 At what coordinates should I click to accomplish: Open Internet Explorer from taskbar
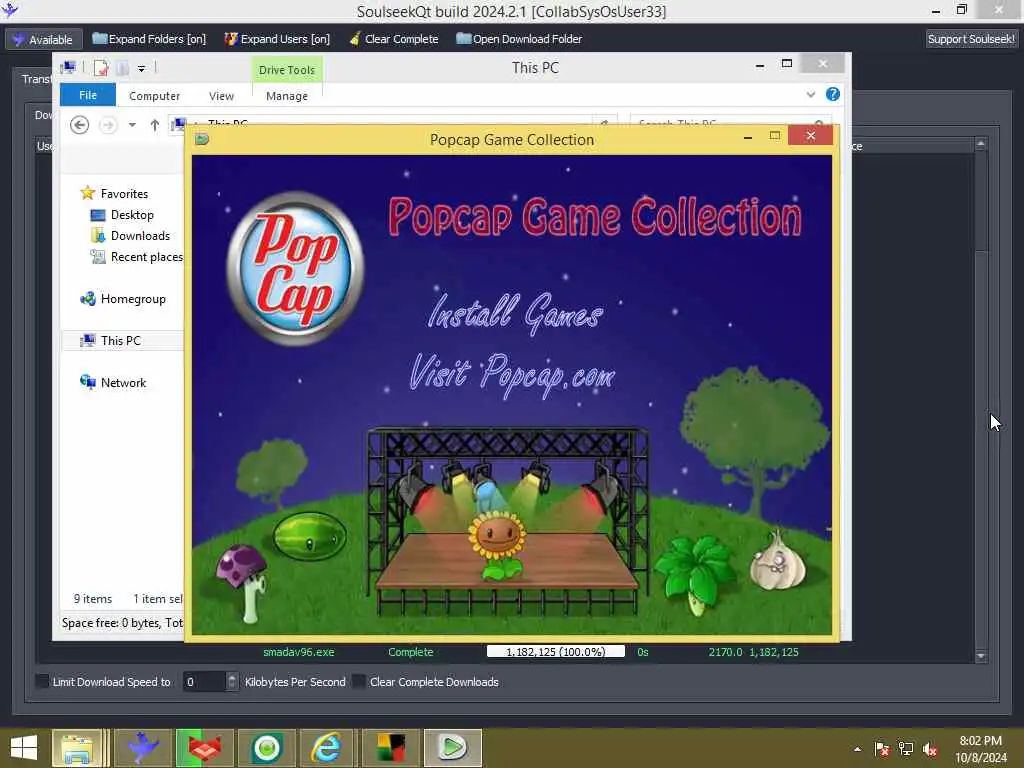click(326, 748)
